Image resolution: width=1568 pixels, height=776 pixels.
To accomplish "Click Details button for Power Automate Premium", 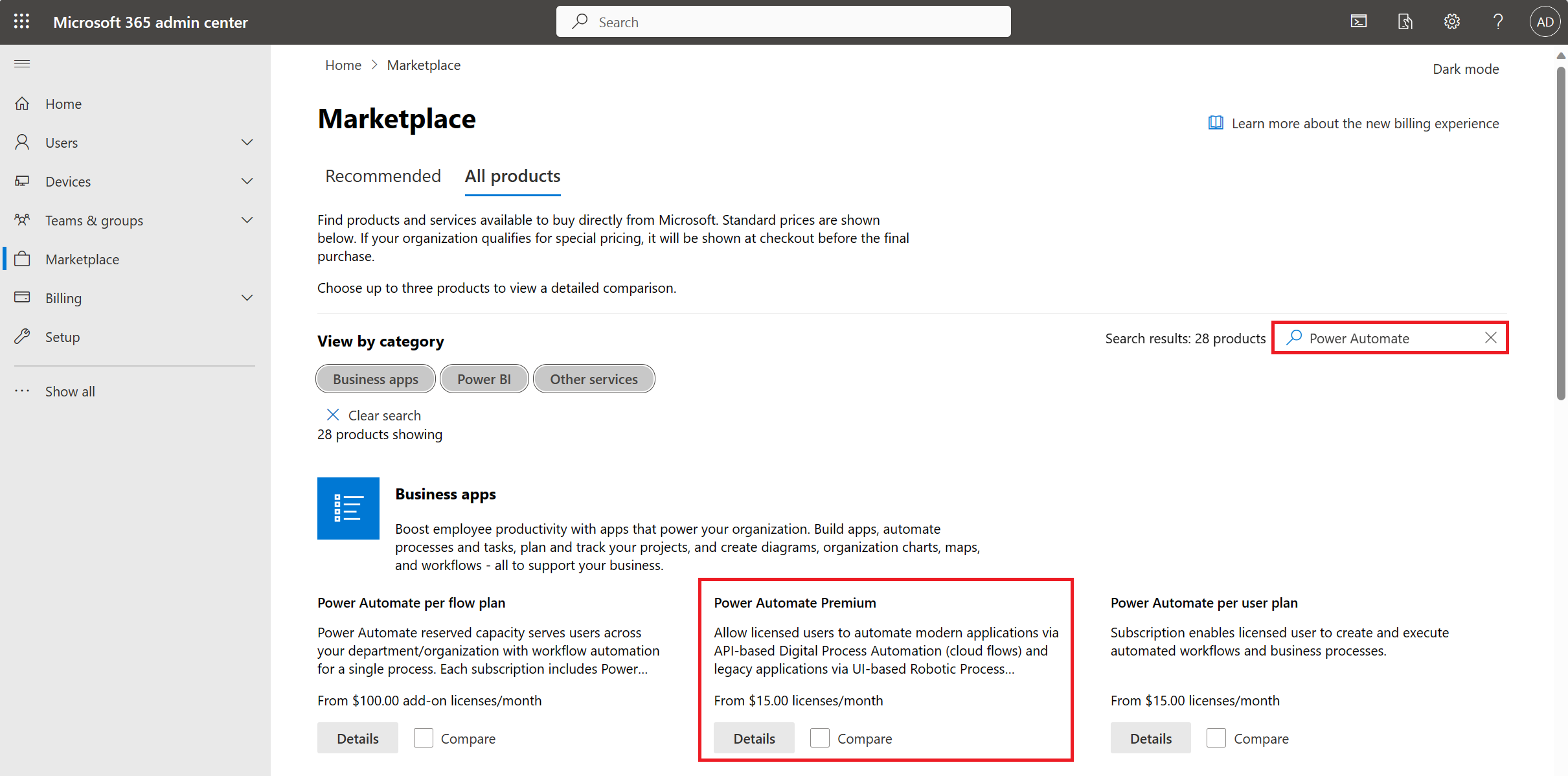I will [753, 738].
